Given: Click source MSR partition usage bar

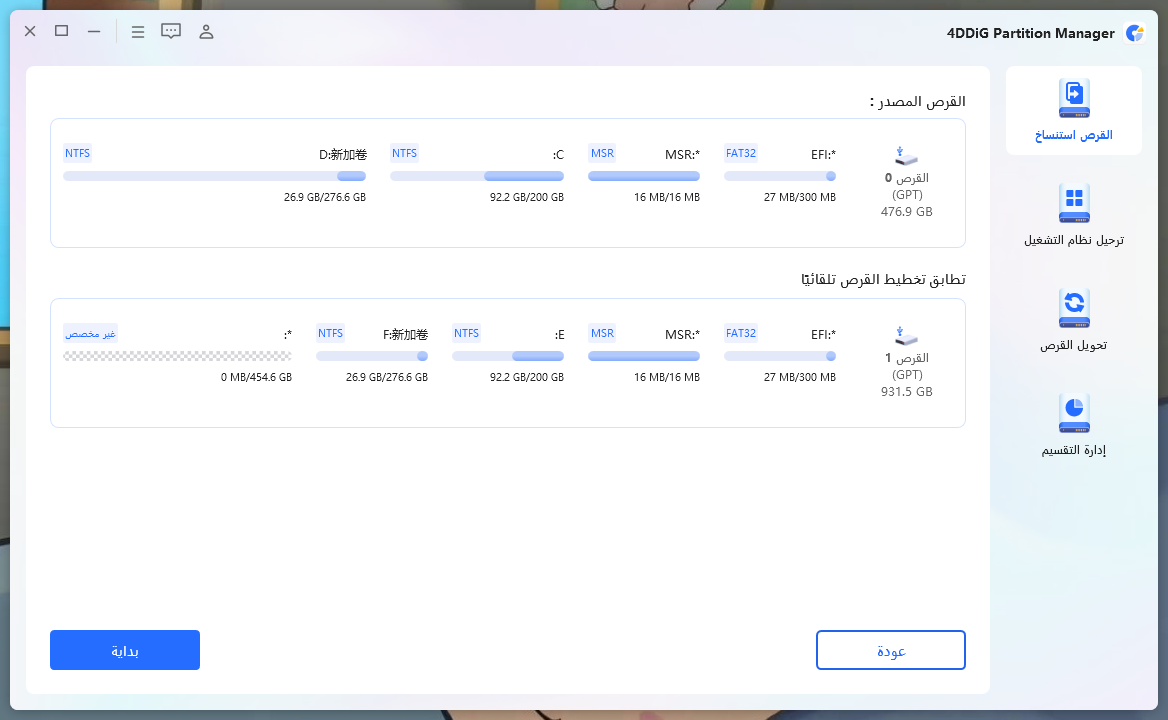Looking at the screenshot, I should click(x=644, y=176).
